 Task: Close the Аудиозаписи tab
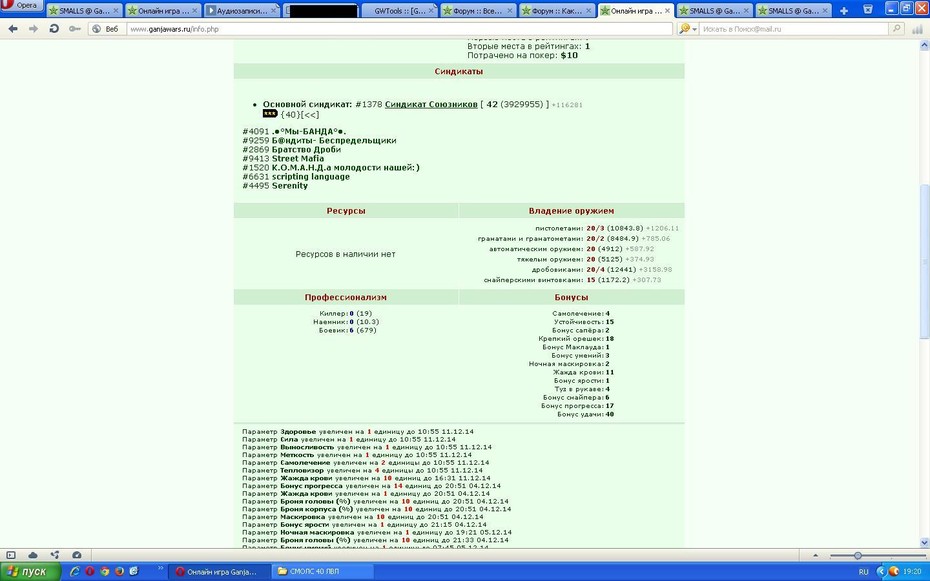click(273, 11)
